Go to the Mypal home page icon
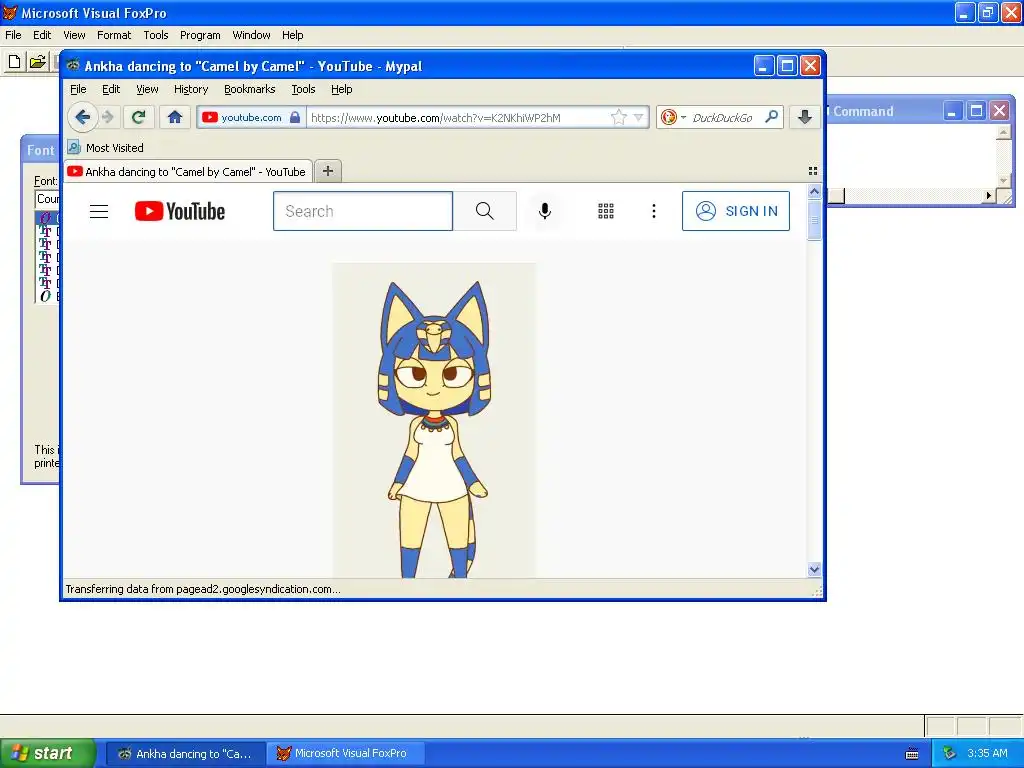The image size is (1024, 768). point(174,118)
